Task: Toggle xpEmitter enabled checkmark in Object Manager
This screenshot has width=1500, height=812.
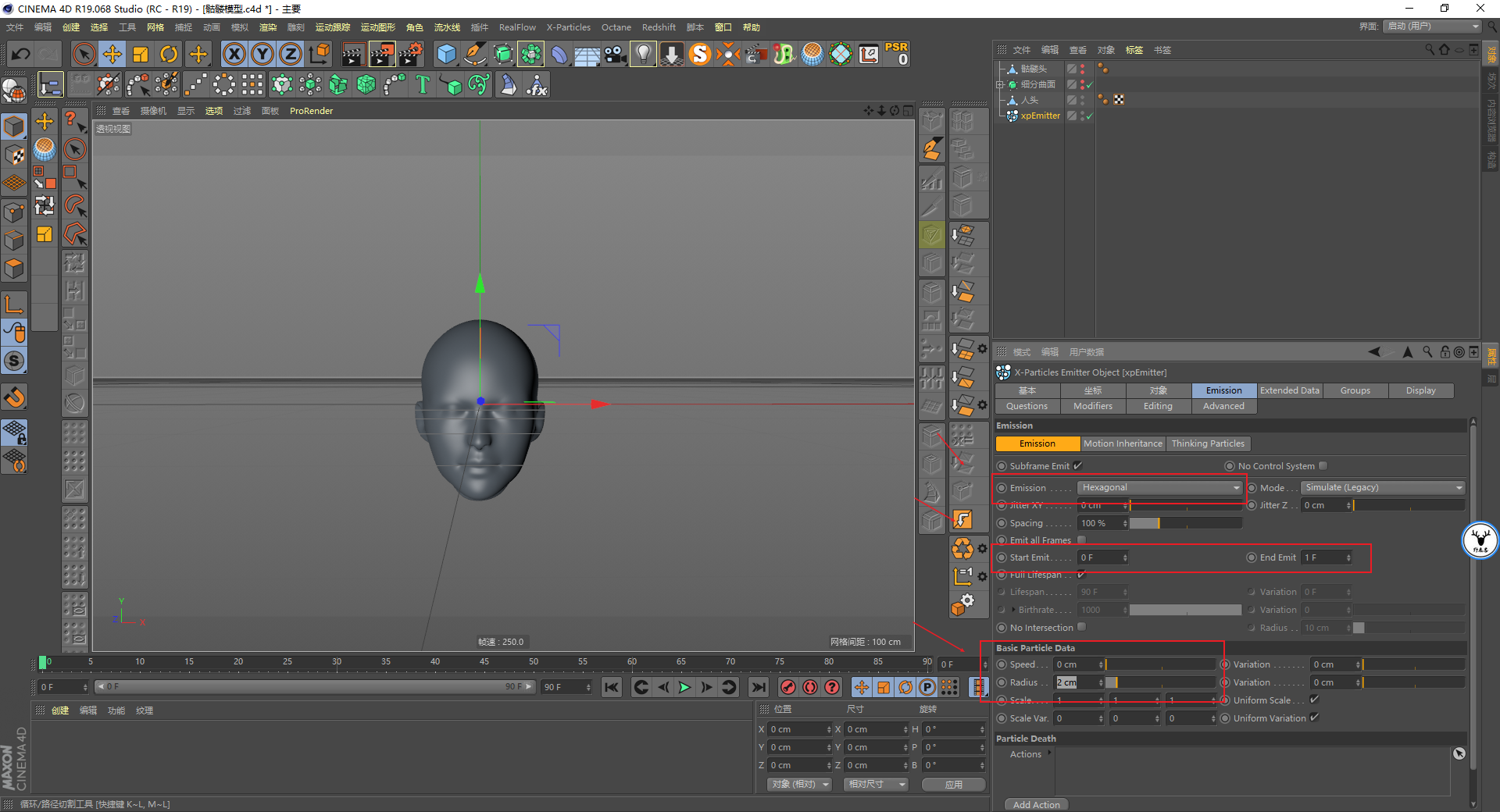Action: click(x=1089, y=116)
